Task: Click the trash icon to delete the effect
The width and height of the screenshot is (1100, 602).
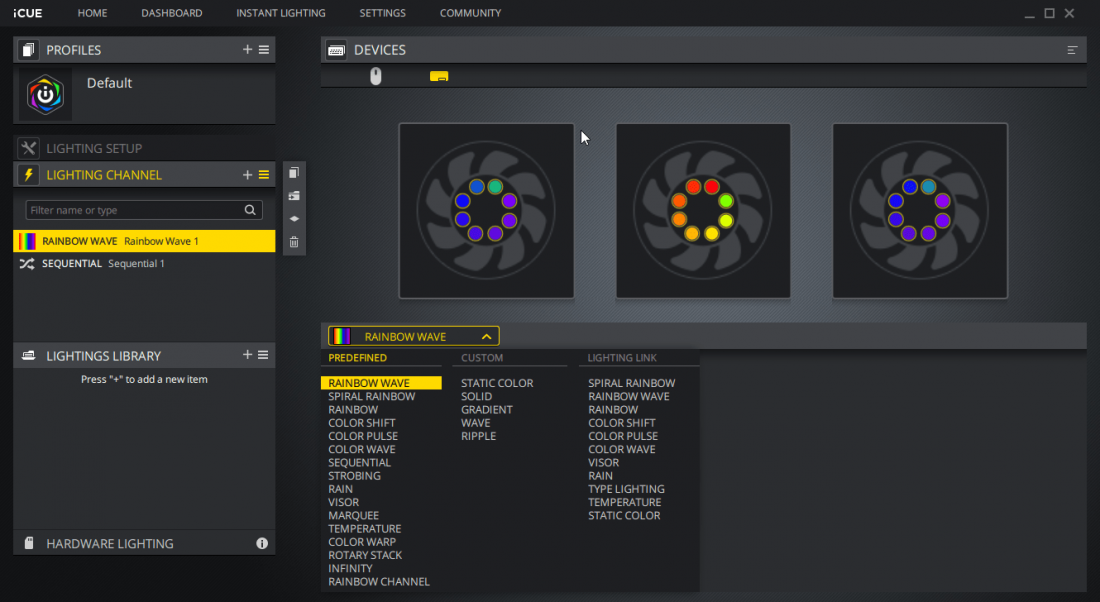Action: point(294,242)
